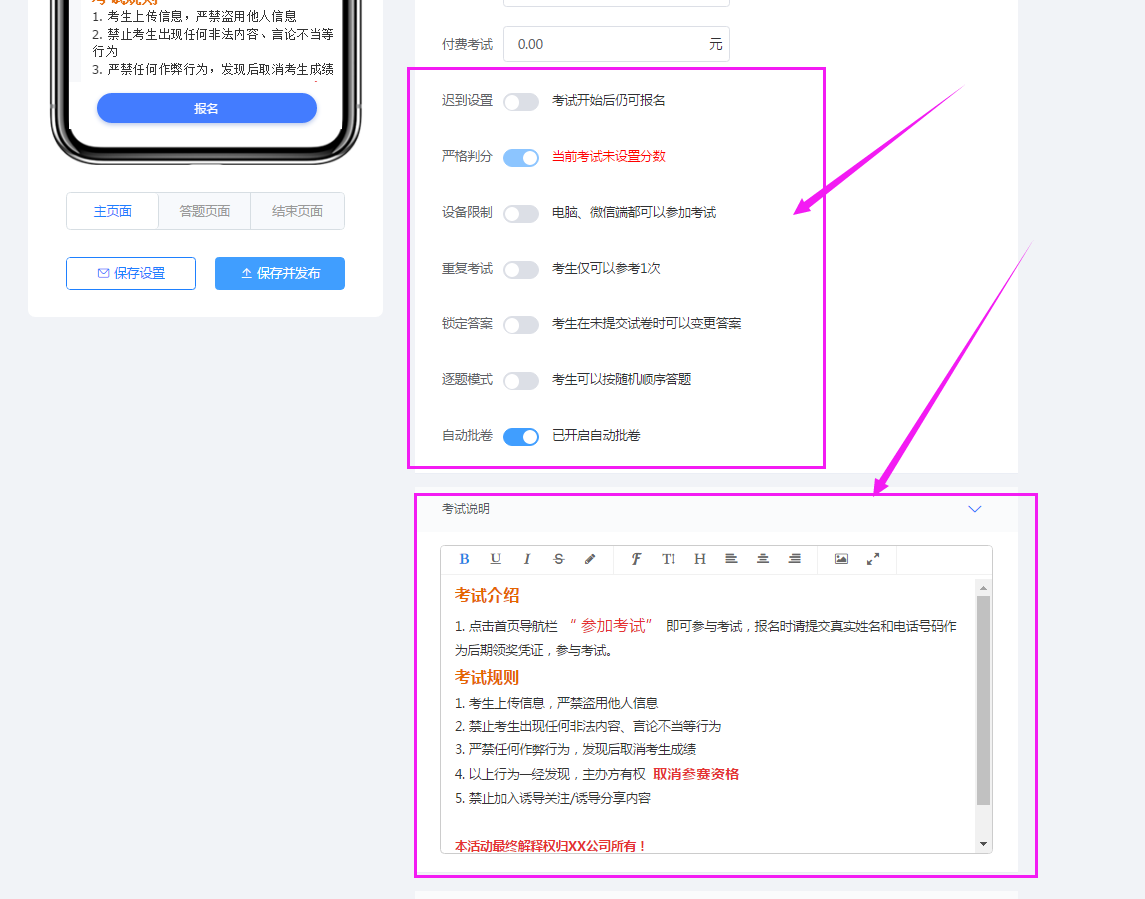Click the 考生在未提交试卷时可以变更答案 description

(x=646, y=324)
